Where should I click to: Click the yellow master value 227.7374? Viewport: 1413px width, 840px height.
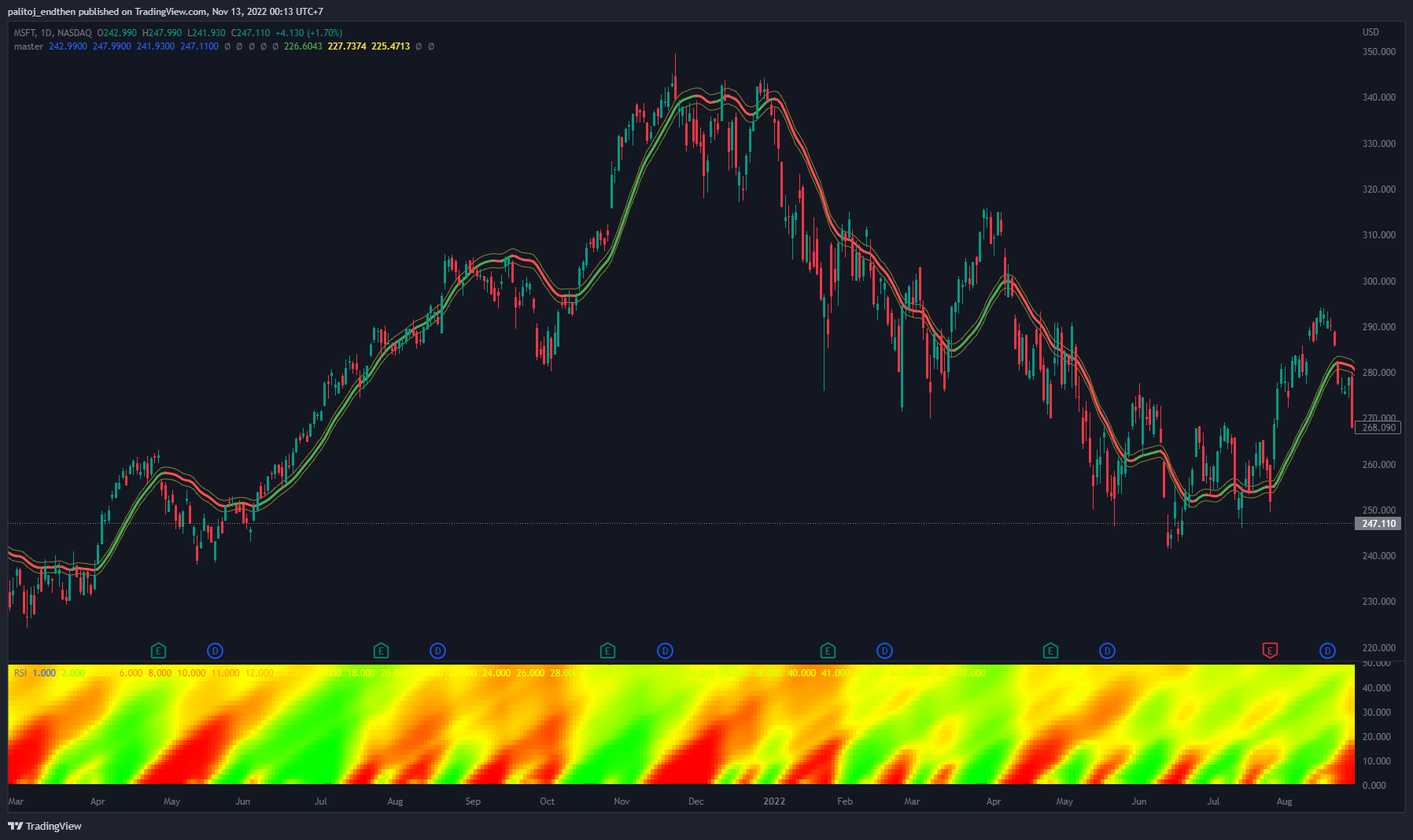click(347, 46)
